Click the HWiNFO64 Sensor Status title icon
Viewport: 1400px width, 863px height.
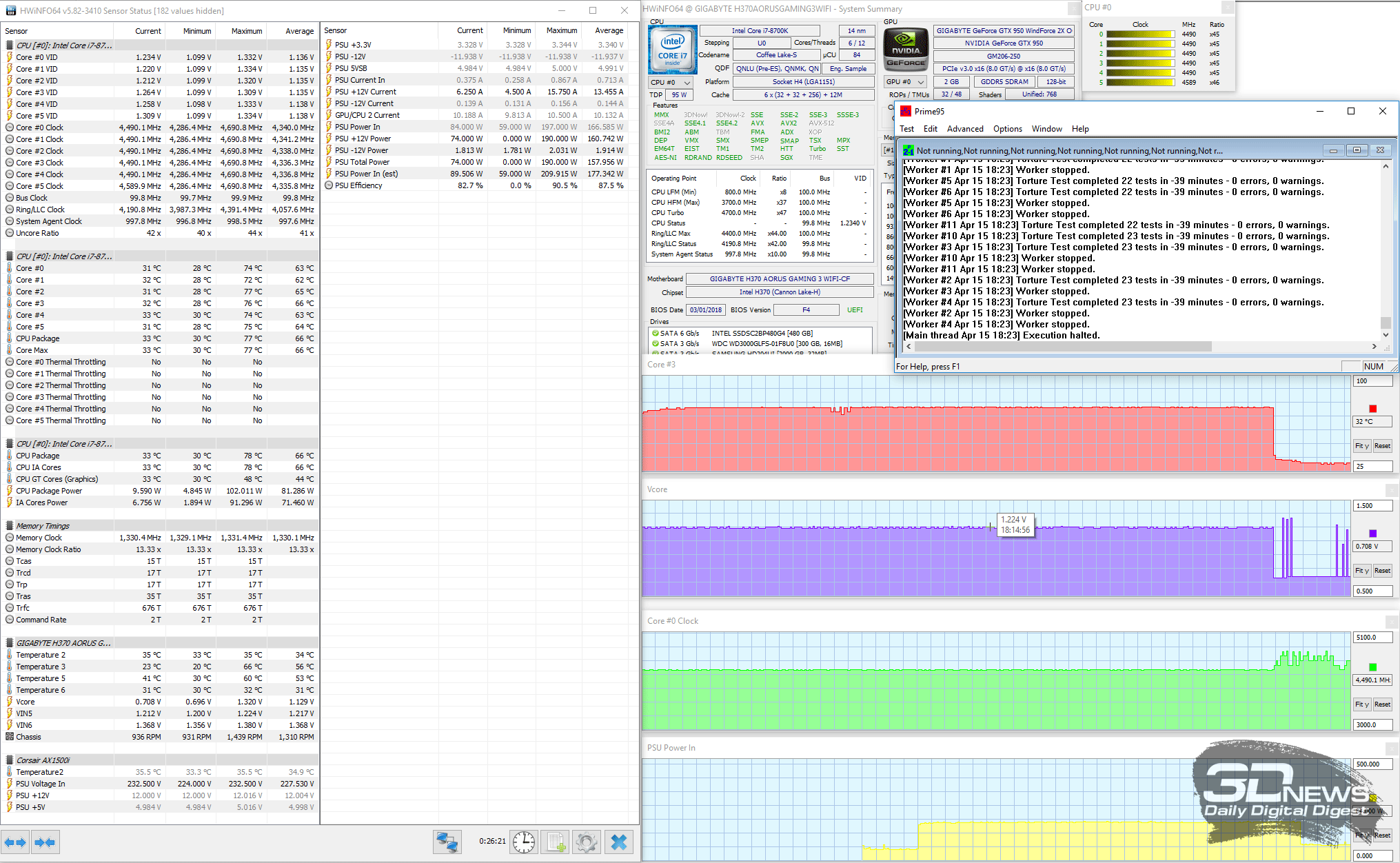(10, 10)
